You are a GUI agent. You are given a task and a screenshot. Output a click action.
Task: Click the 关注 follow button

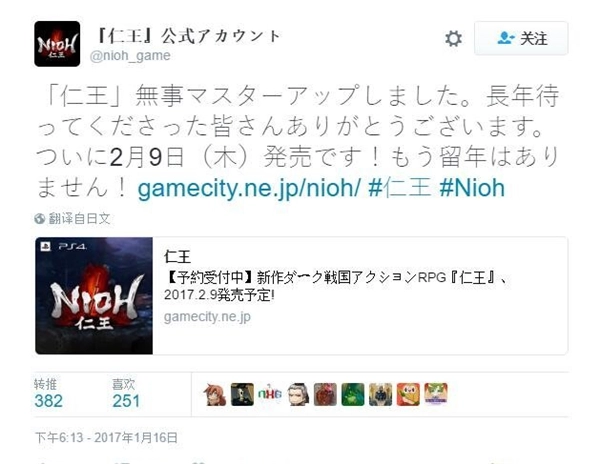point(521,38)
